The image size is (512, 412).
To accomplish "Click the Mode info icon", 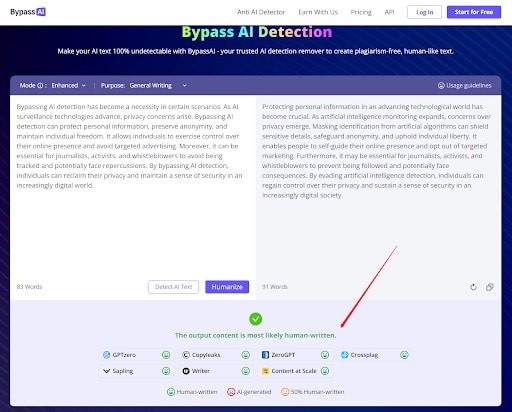I will [x=40, y=86].
